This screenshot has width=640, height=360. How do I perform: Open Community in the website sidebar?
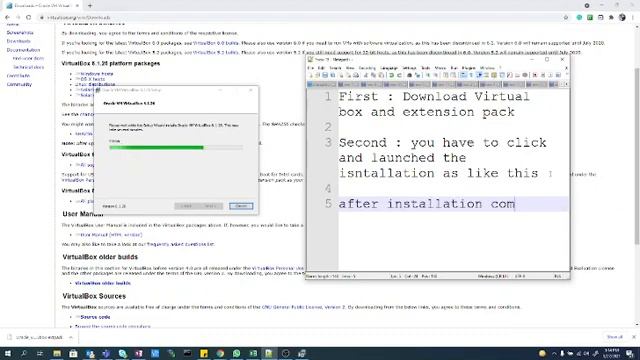click(19, 84)
